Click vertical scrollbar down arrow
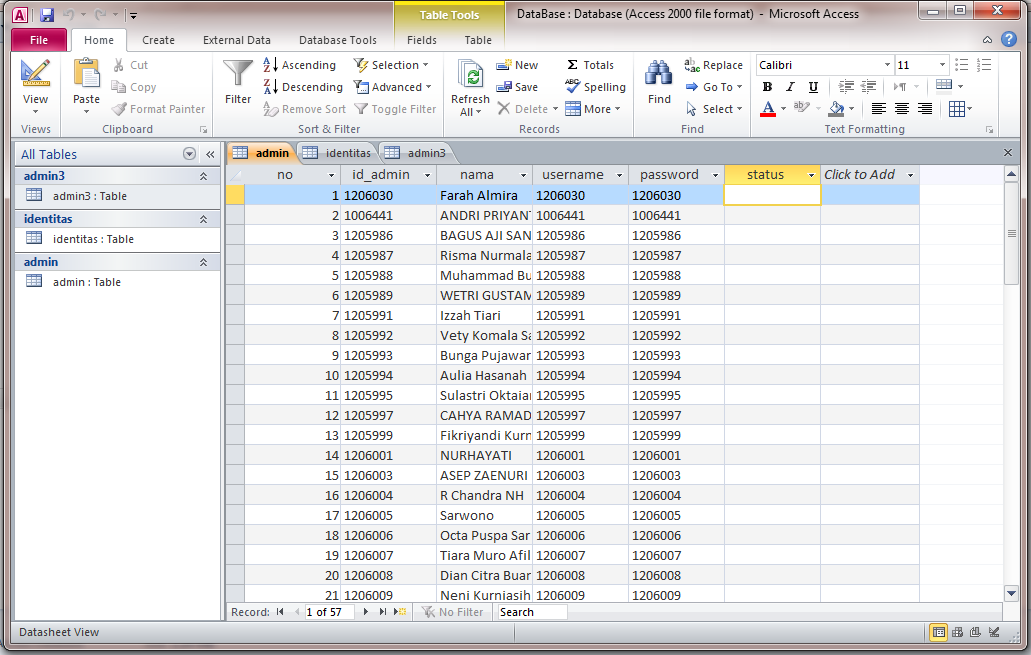The height and width of the screenshot is (655, 1031). click(x=1011, y=593)
